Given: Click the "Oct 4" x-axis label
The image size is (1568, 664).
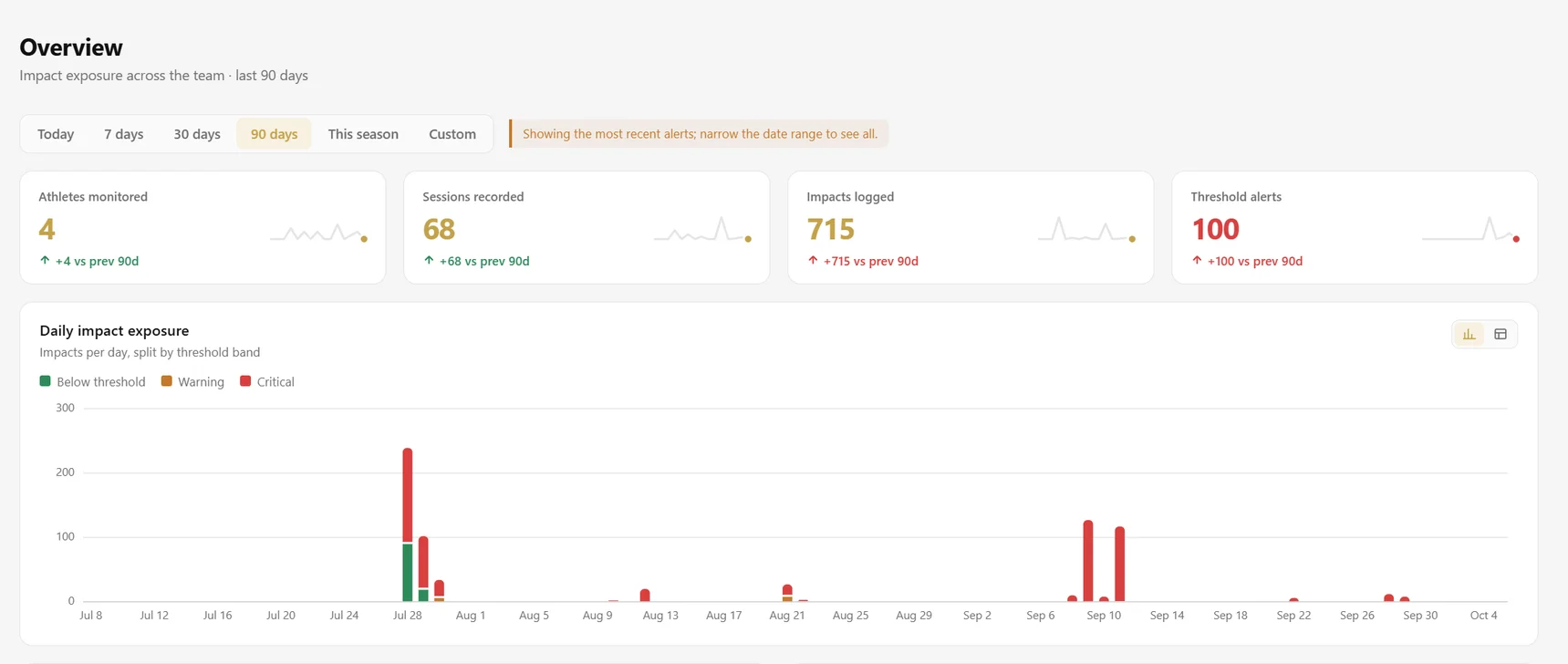Looking at the screenshot, I should coord(1484,616).
